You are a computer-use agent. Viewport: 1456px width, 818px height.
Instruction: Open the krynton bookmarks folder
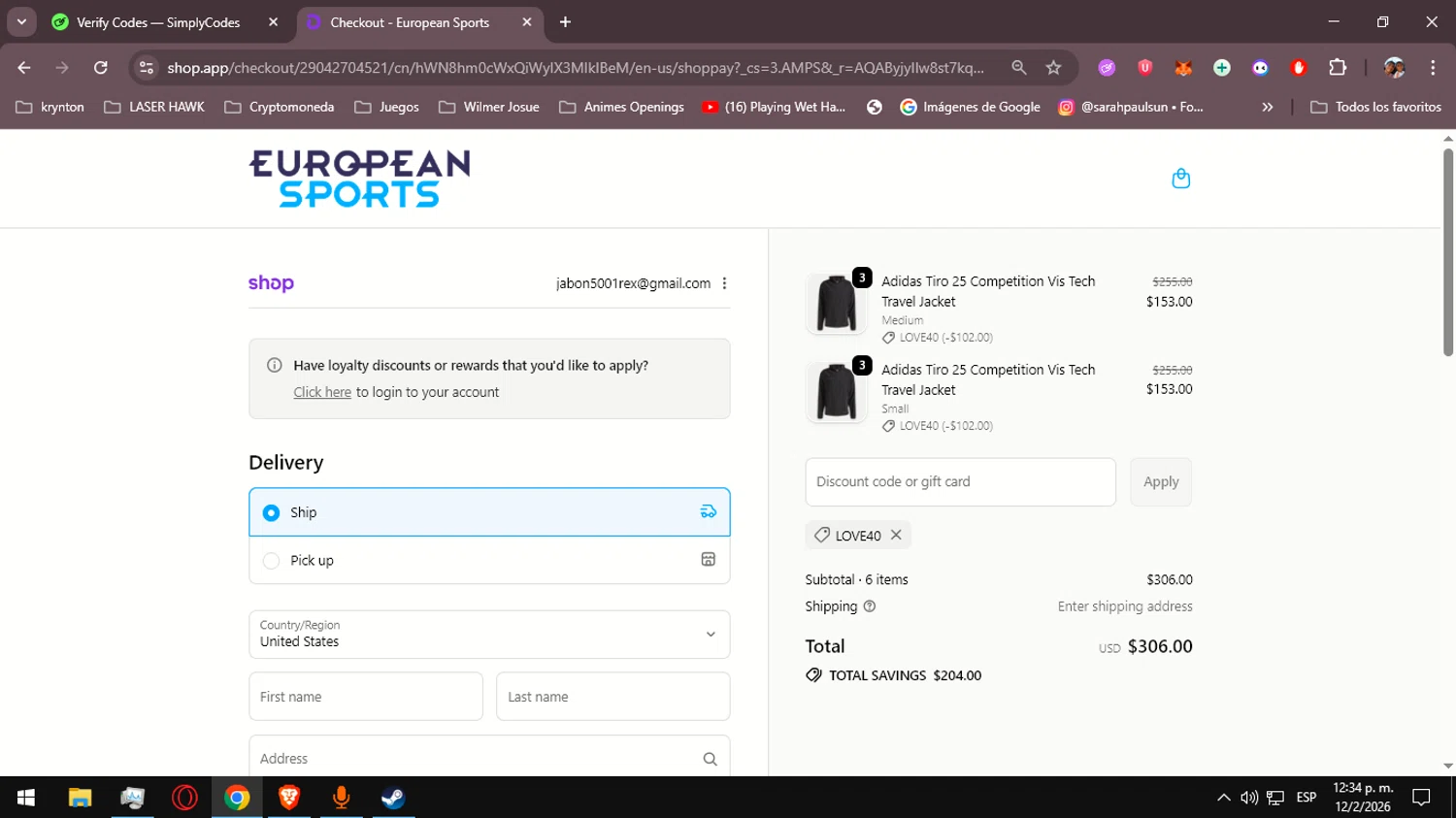point(50,107)
